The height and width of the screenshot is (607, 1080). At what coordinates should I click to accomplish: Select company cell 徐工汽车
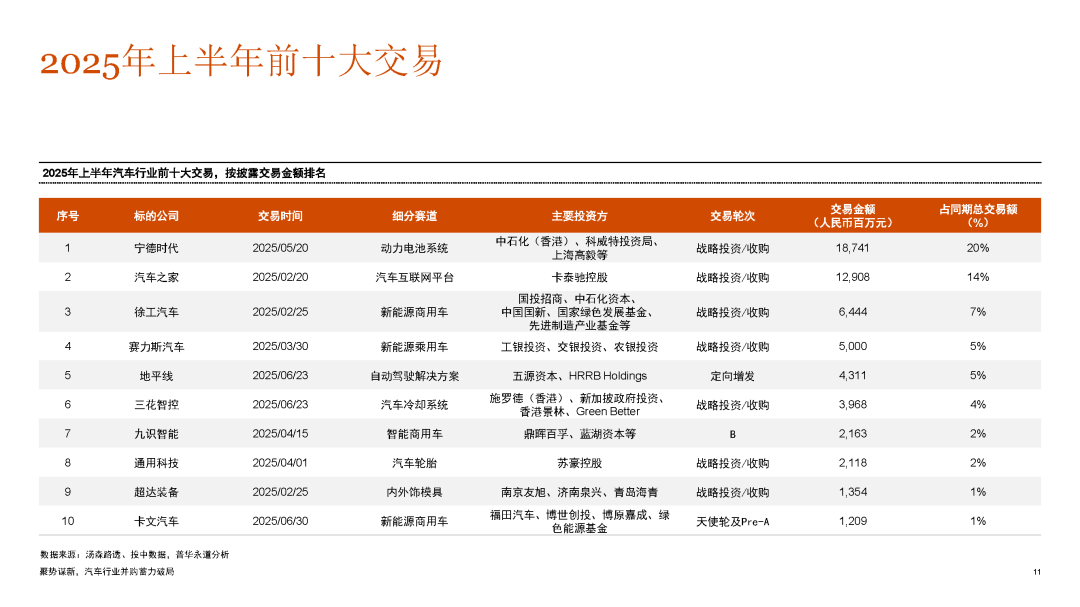(156, 312)
